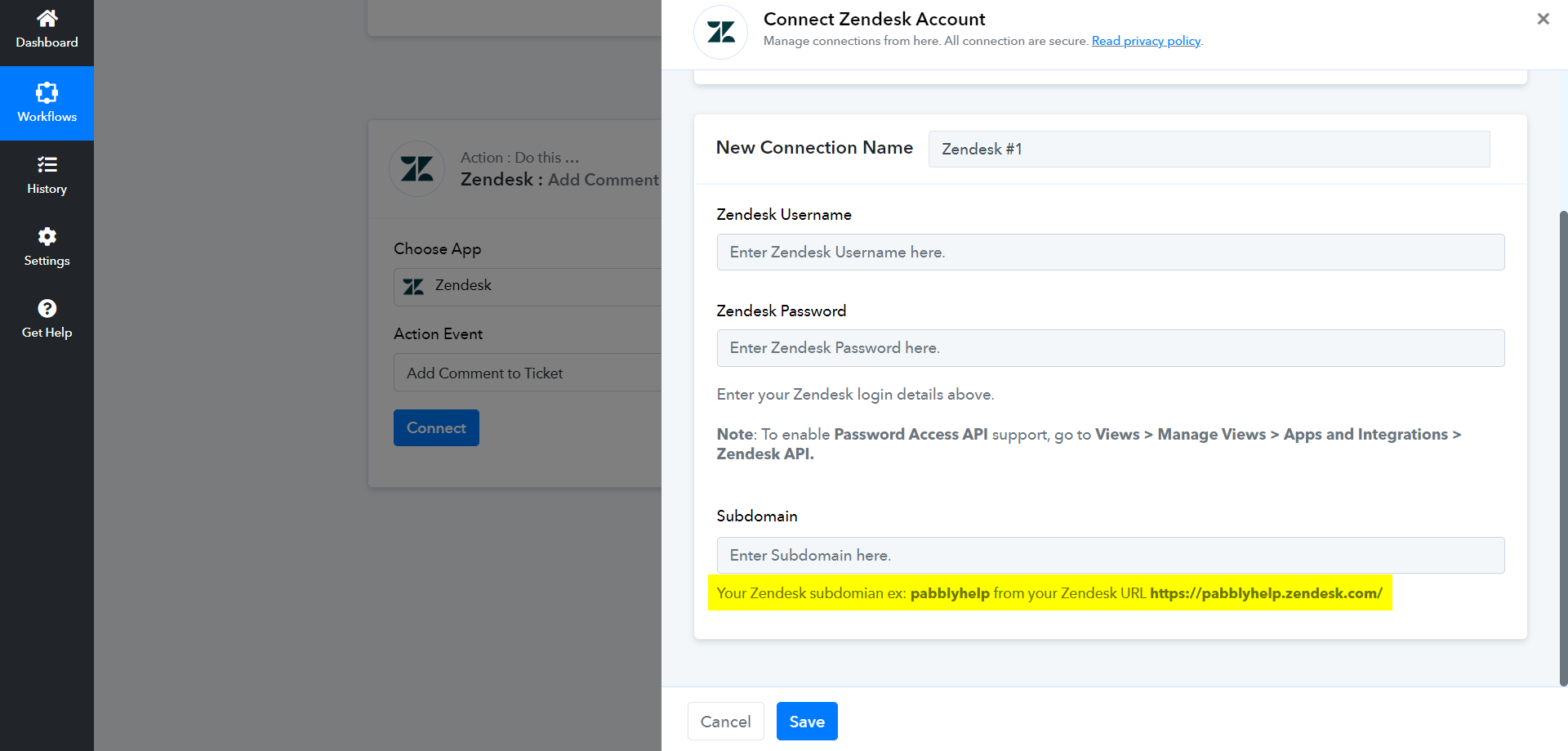Focus the Subdomain input field
Screen dimensions: 1568x751
(x=1111, y=556)
